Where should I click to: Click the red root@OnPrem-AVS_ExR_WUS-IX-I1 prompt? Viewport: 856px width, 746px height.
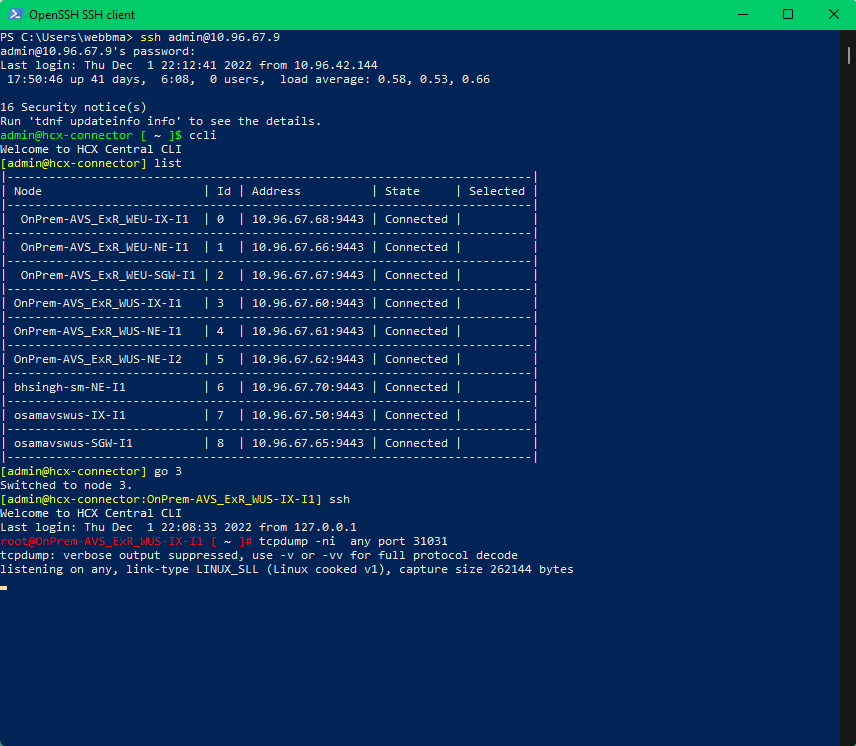point(126,541)
